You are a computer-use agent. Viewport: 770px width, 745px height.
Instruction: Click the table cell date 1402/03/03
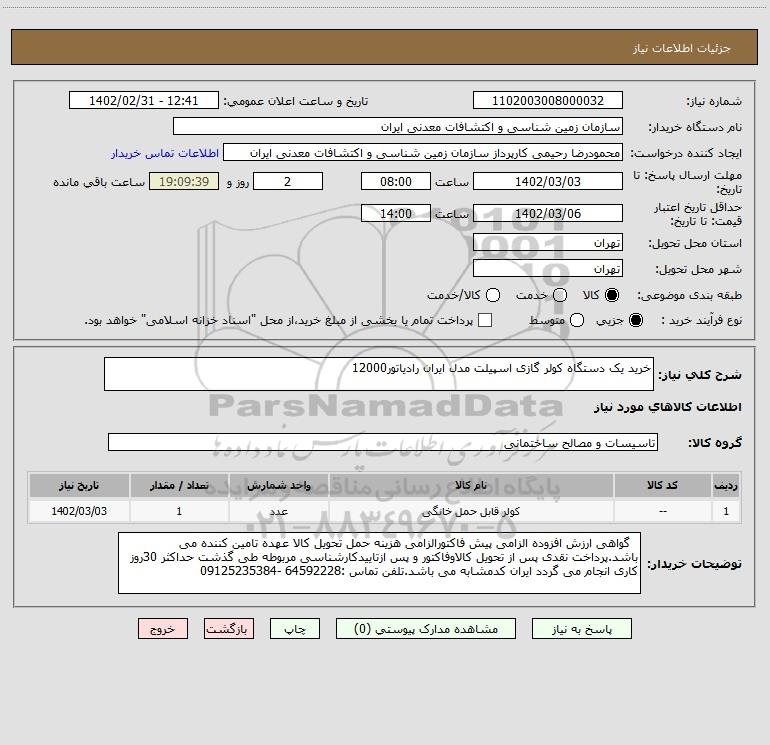pos(79,511)
